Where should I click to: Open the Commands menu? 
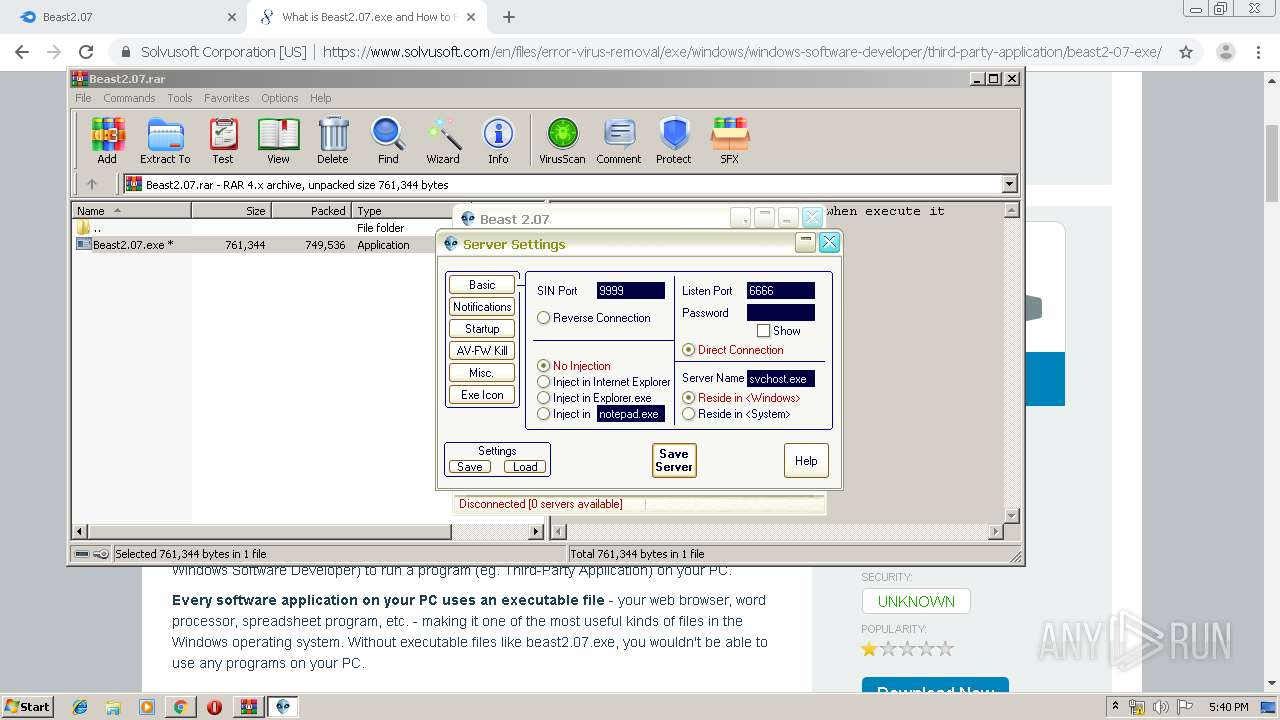[x=129, y=98]
